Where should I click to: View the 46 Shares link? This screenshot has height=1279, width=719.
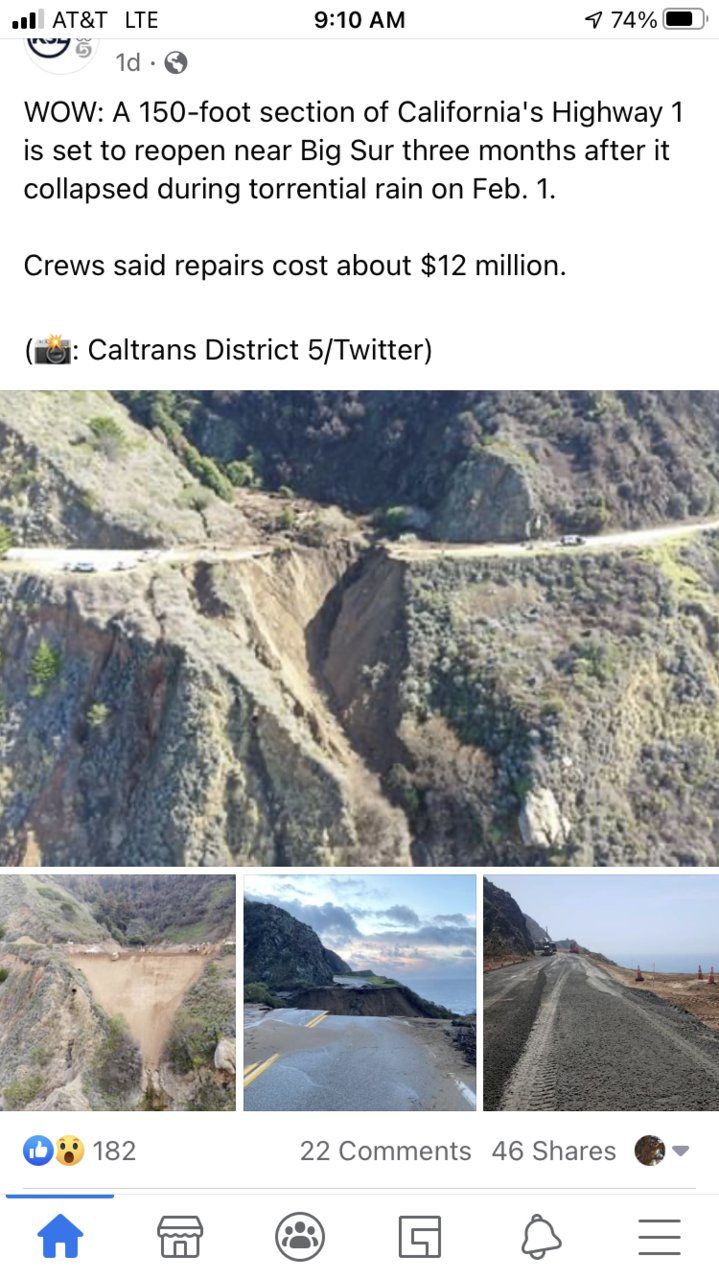[x=554, y=1151]
